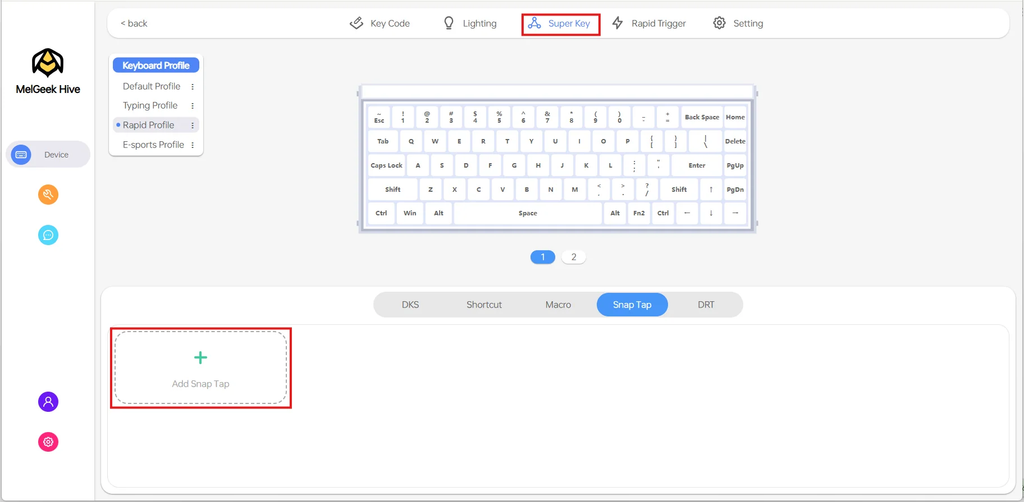Select the Back Space key
1024x502 pixels.
[702, 117]
